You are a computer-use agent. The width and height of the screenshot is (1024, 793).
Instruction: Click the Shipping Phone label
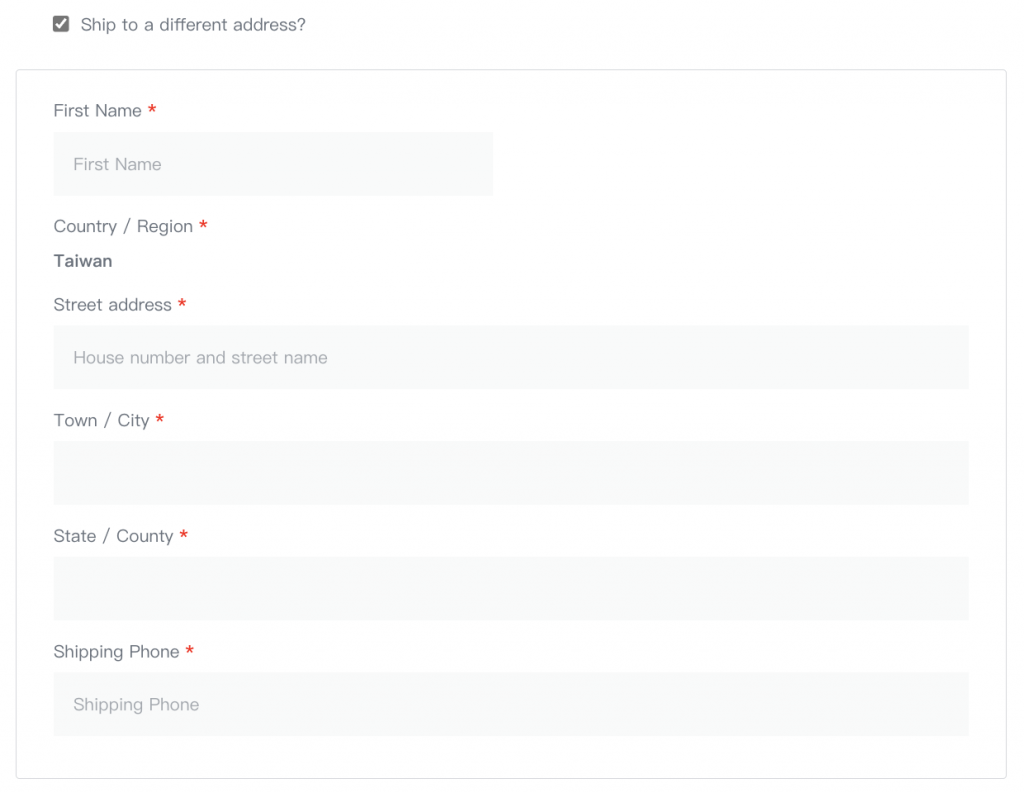[116, 651]
